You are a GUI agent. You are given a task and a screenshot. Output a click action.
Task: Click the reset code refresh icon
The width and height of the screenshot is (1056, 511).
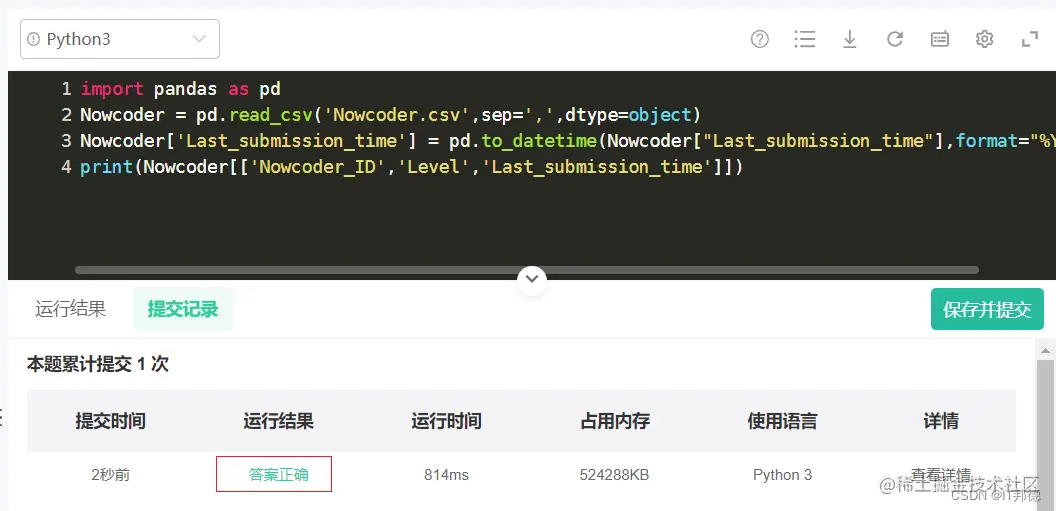[894, 40]
